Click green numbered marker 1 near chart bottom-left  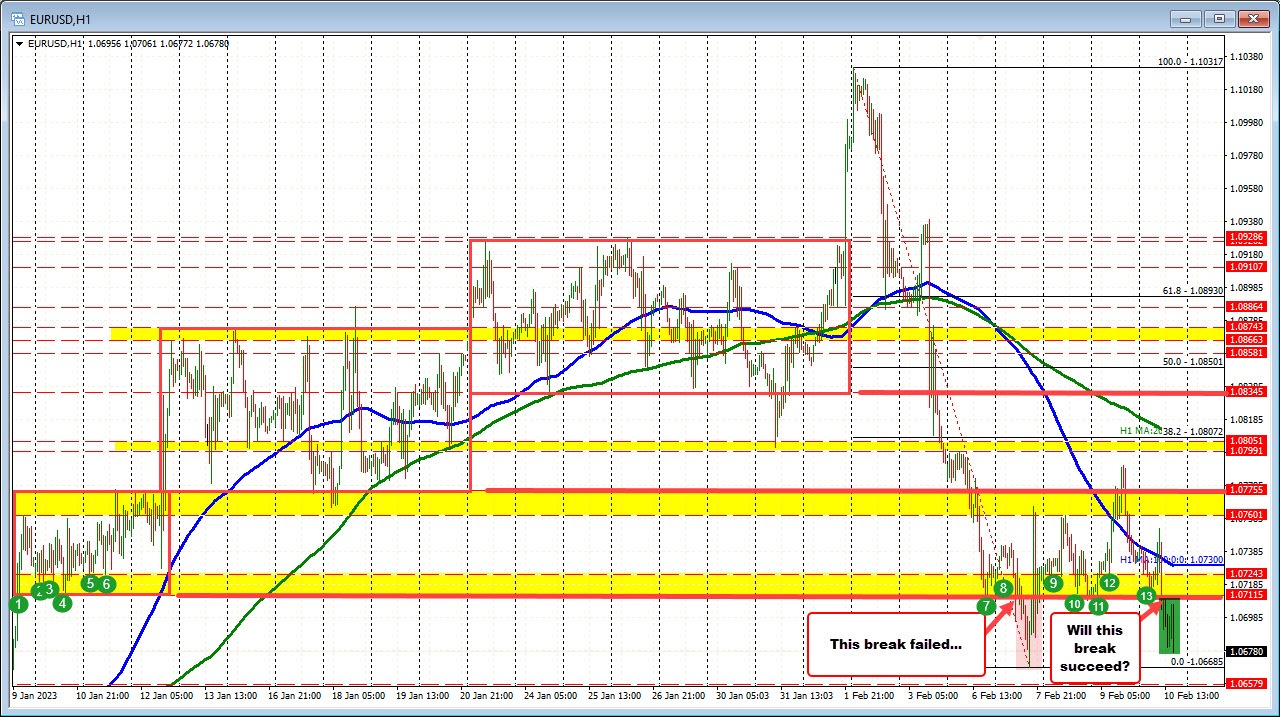[19, 605]
